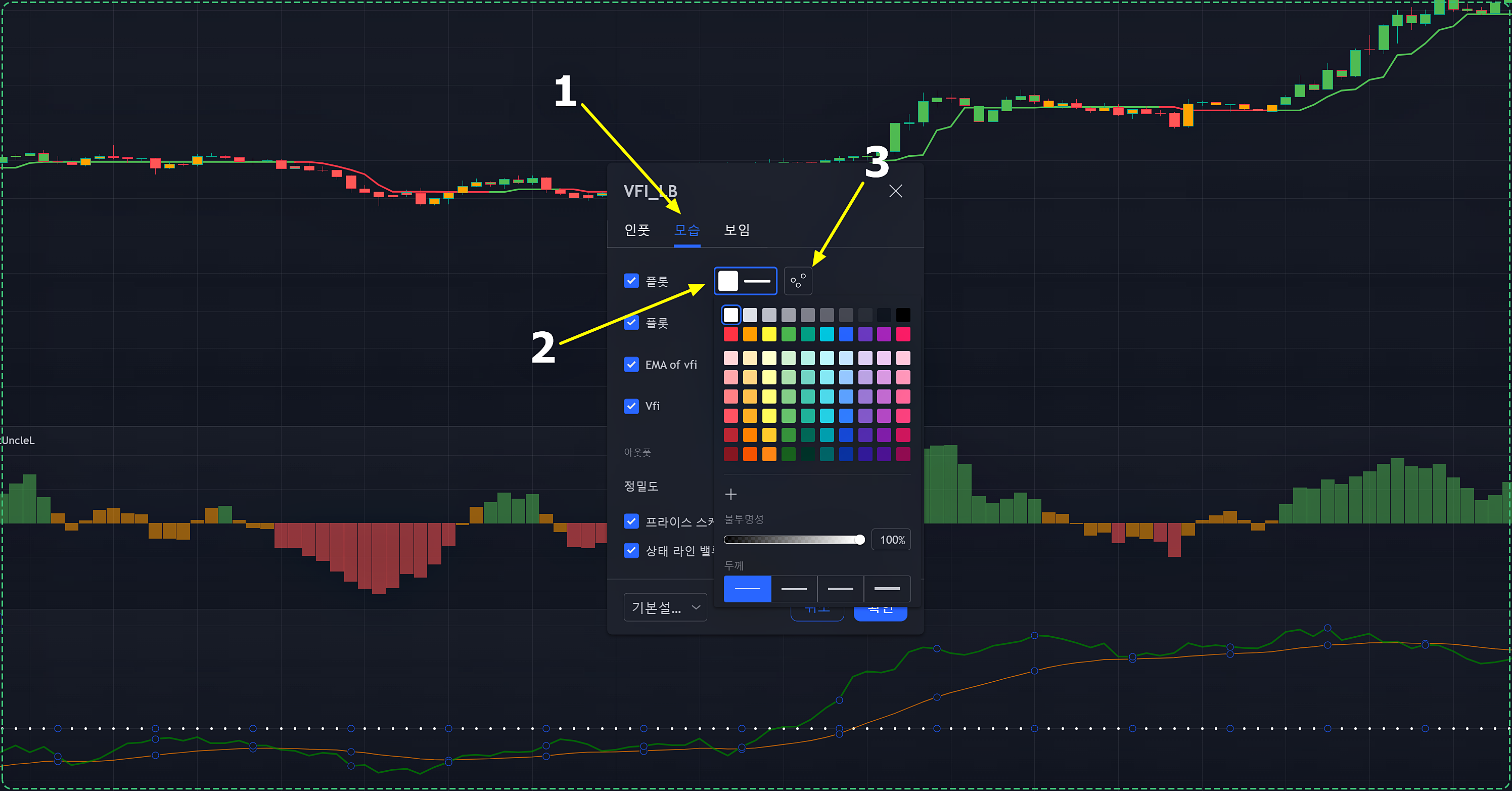This screenshot has height=791, width=1512.
Task: Switch to the 보임 visibility tab
Action: point(737,230)
